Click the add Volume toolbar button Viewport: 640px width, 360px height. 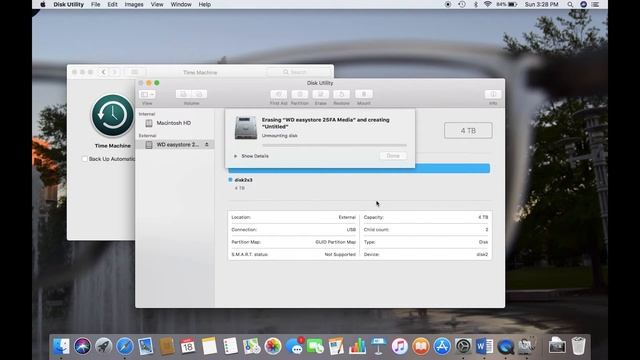tap(184, 94)
